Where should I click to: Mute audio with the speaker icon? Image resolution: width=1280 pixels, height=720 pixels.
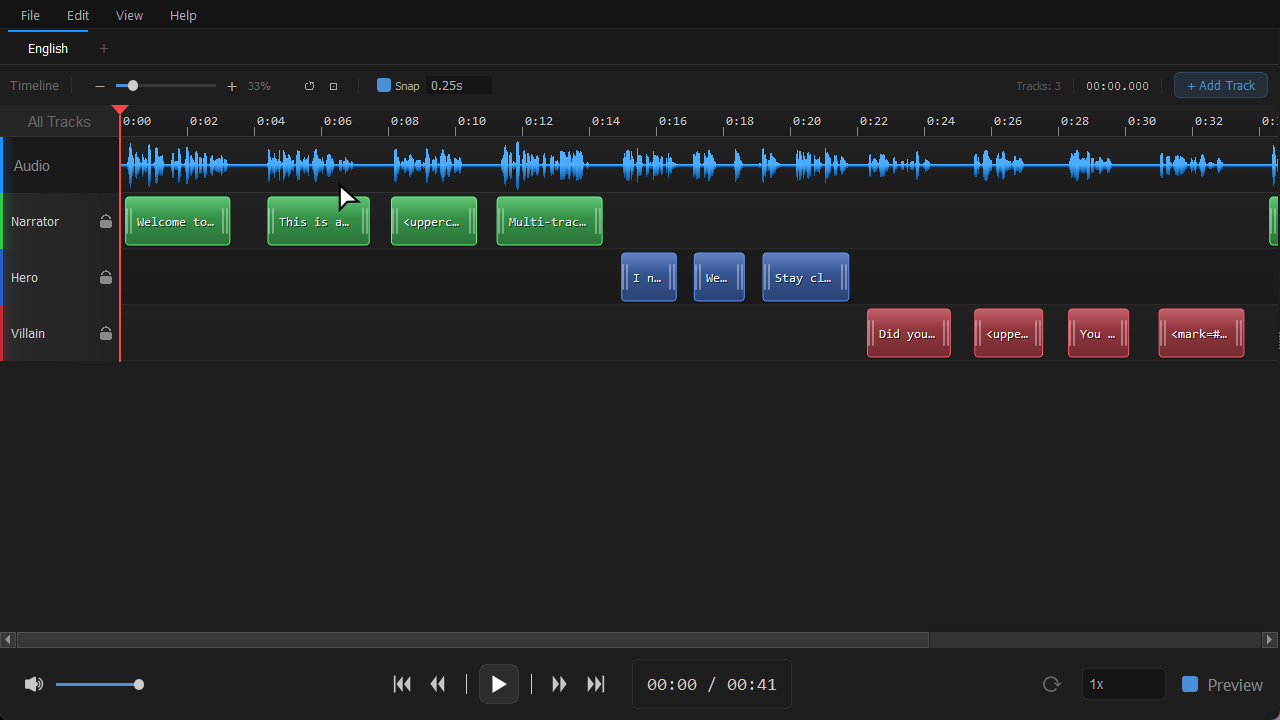34,684
